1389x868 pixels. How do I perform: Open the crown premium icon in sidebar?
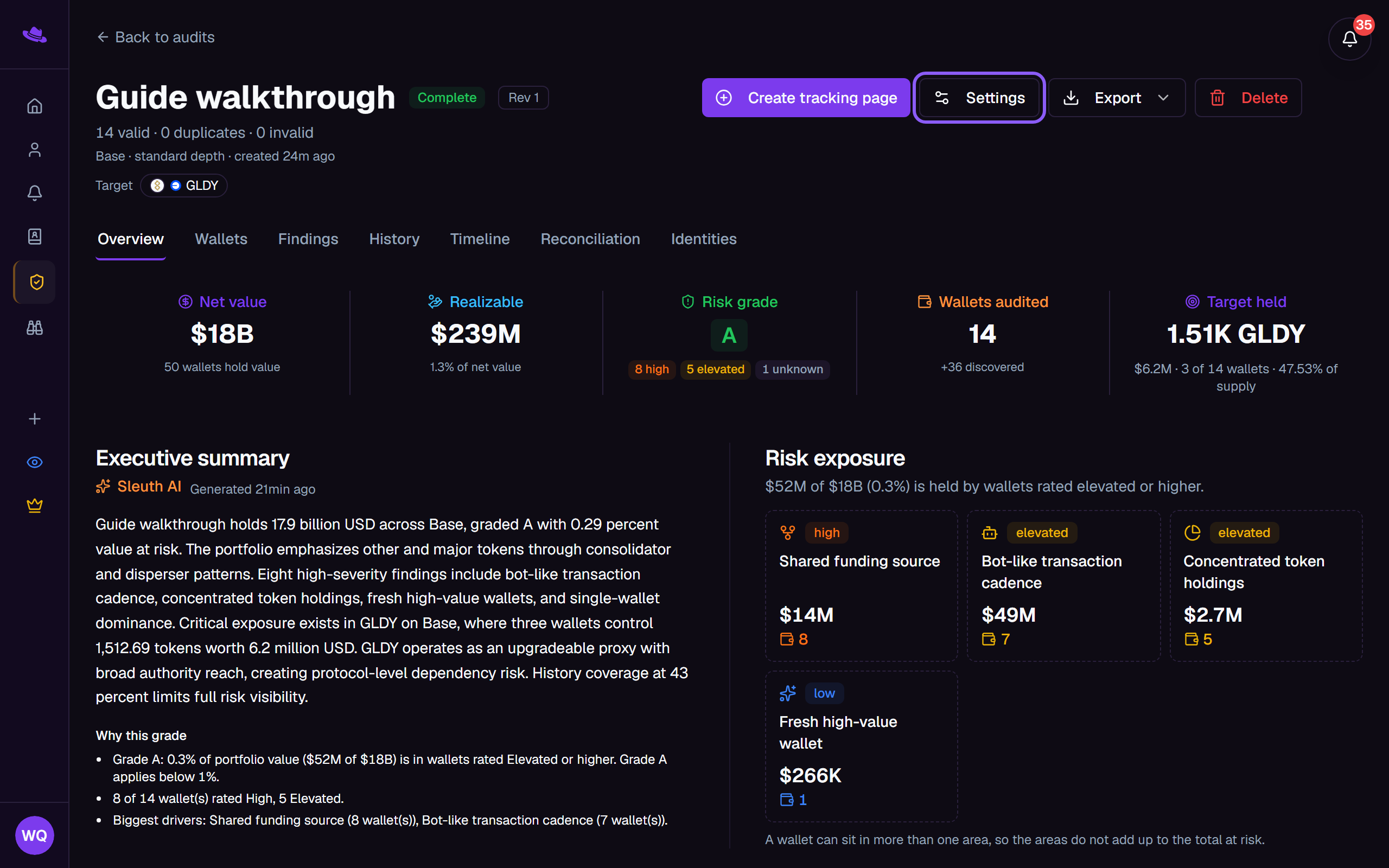point(34,506)
